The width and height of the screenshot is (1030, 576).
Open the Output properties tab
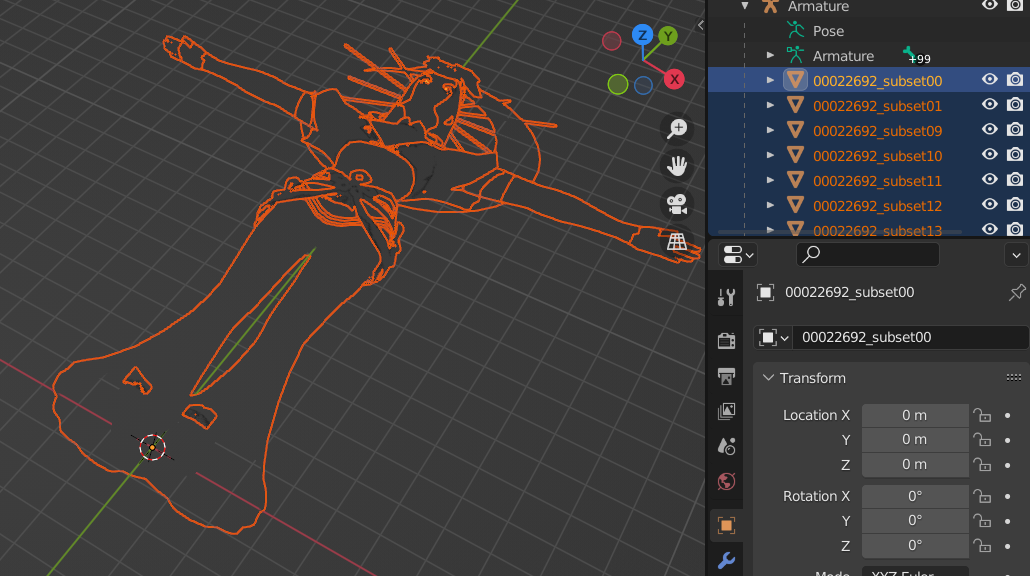tap(727, 376)
